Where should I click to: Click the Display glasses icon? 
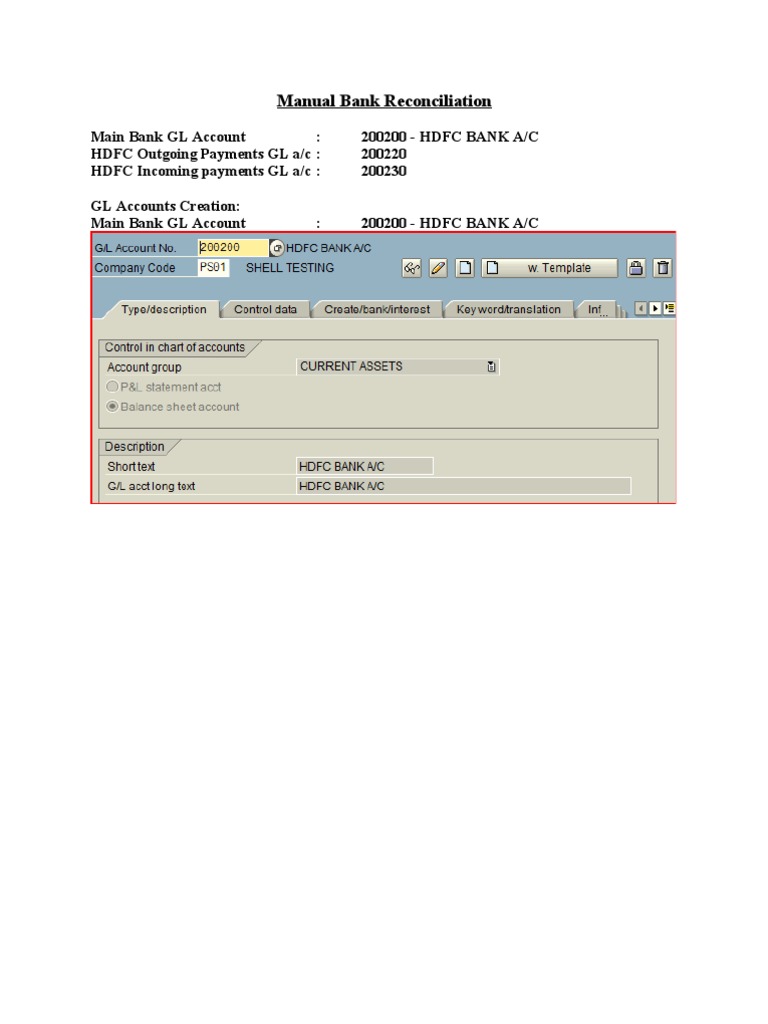411,268
